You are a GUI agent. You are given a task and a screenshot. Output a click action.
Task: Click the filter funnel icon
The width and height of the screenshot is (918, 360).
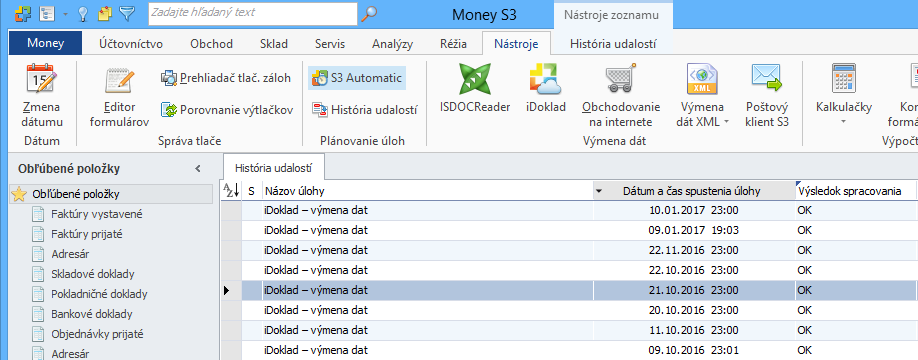[126, 13]
